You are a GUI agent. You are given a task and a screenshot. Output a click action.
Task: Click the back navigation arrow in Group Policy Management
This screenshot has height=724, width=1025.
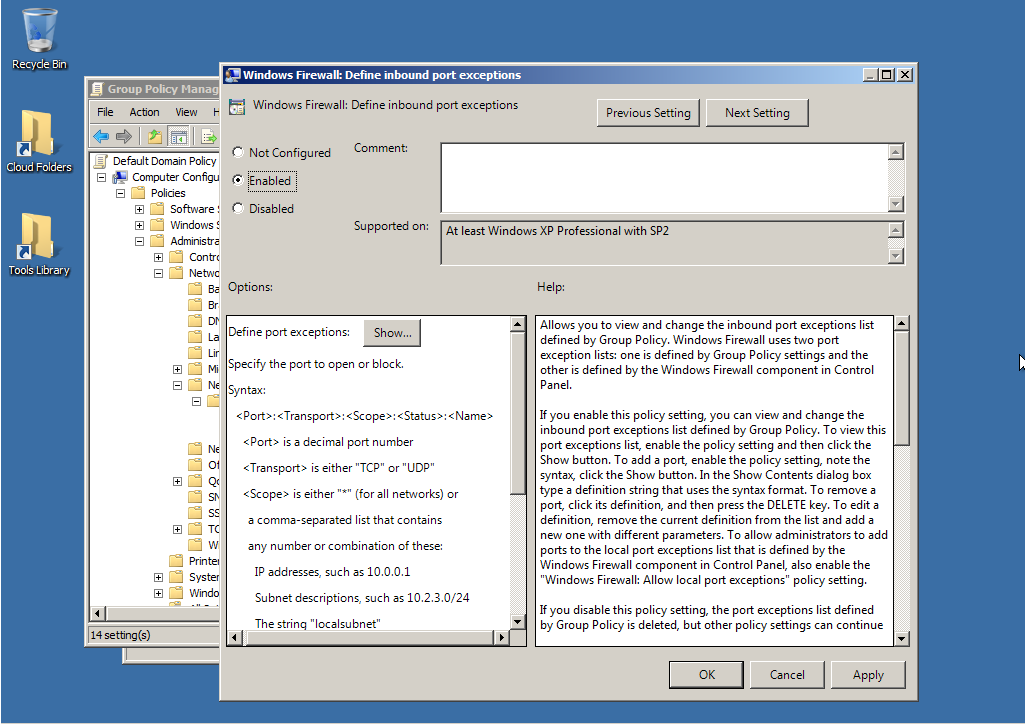(99, 136)
